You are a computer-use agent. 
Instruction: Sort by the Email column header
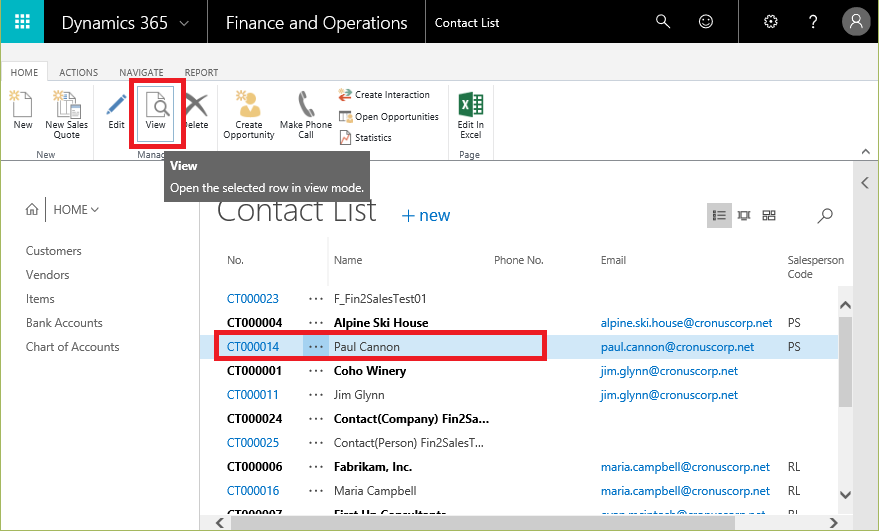(x=613, y=260)
